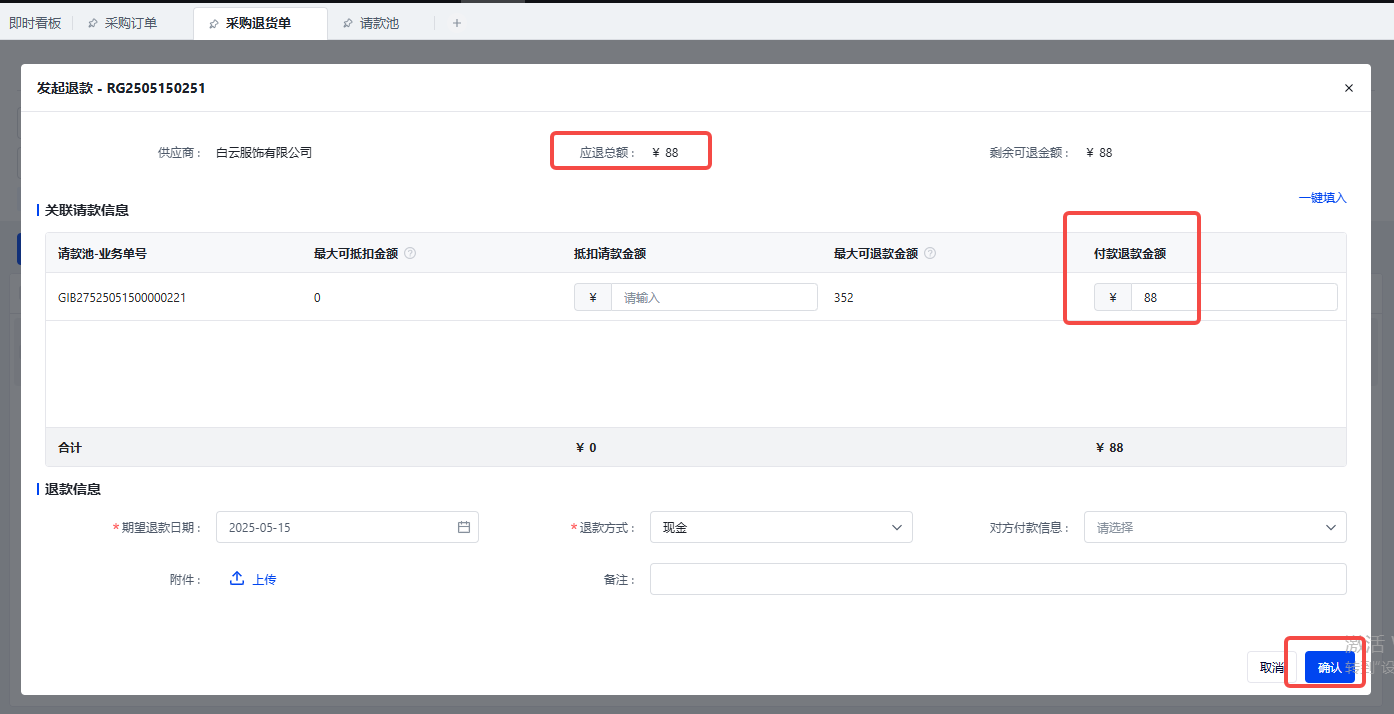Click the 一键填入 link
Screen dimensions: 1394x714
[1322, 198]
